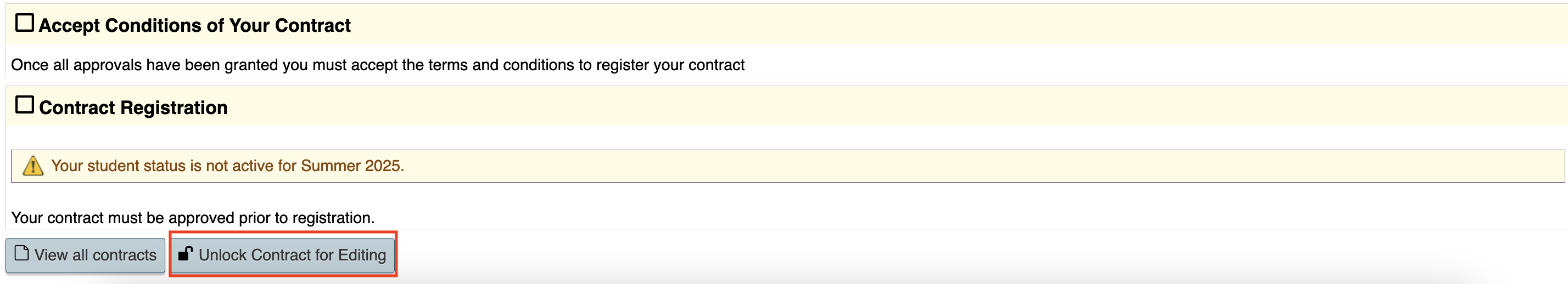Viewport: 1568px width, 284px height.
Task: Click the unlock padlock icon
Action: [x=185, y=253]
